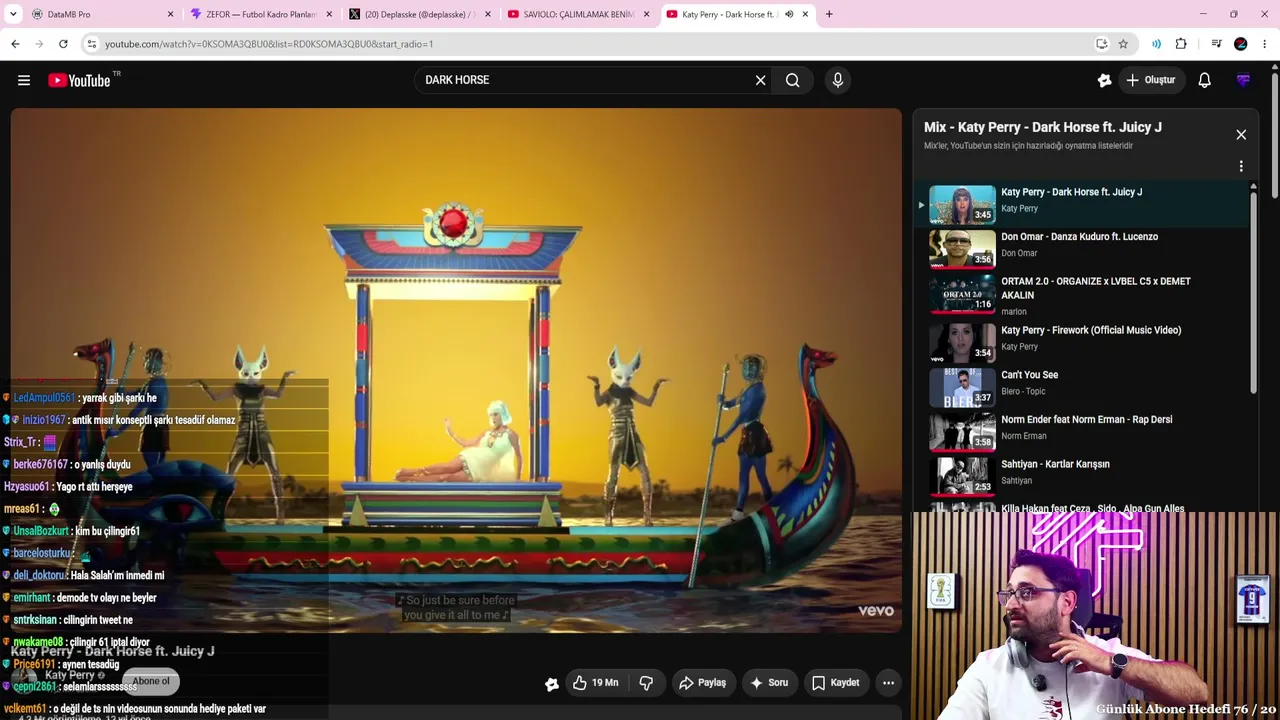The width and height of the screenshot is (1280, 720).
Task: Open the Chrome profile avatar
Action: [x=1241, y=44]
